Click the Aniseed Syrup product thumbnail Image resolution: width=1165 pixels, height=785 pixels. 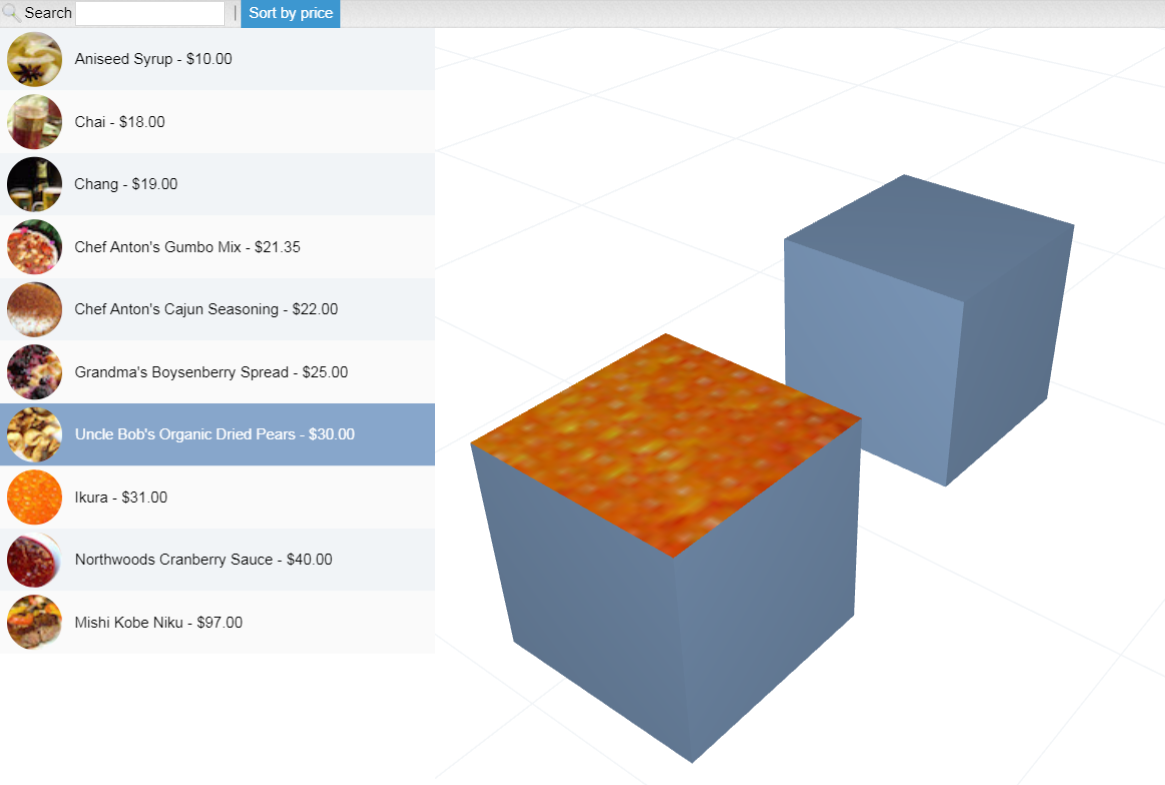[33, 59]
